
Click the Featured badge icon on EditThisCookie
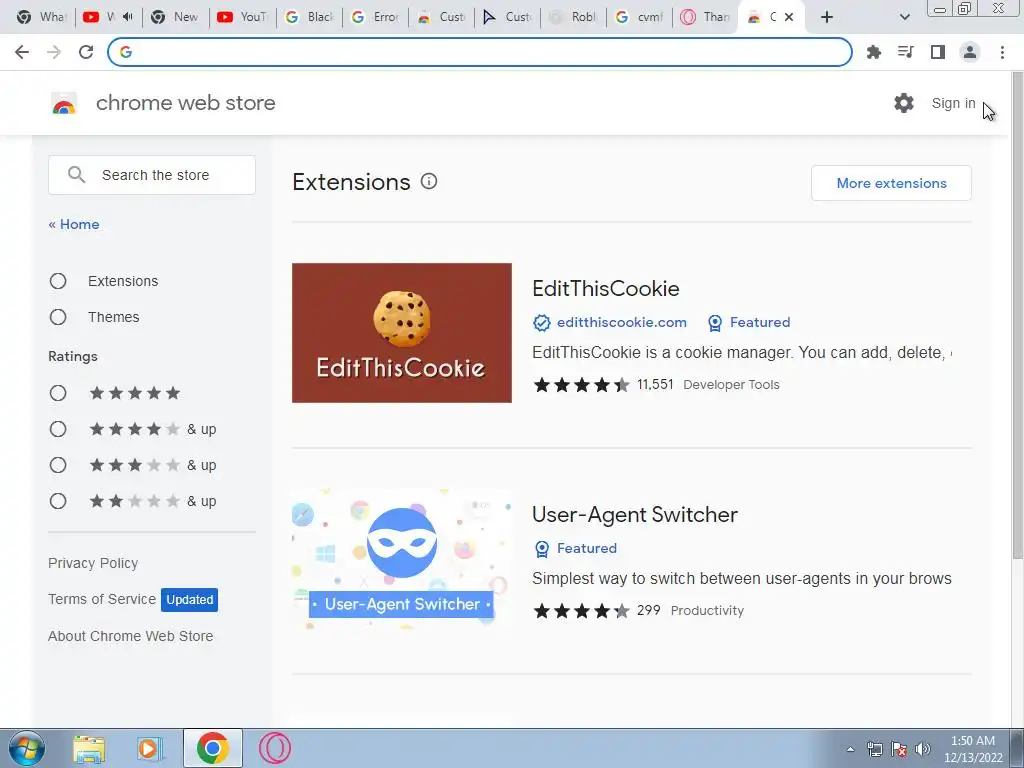click(x=715, y=323)
